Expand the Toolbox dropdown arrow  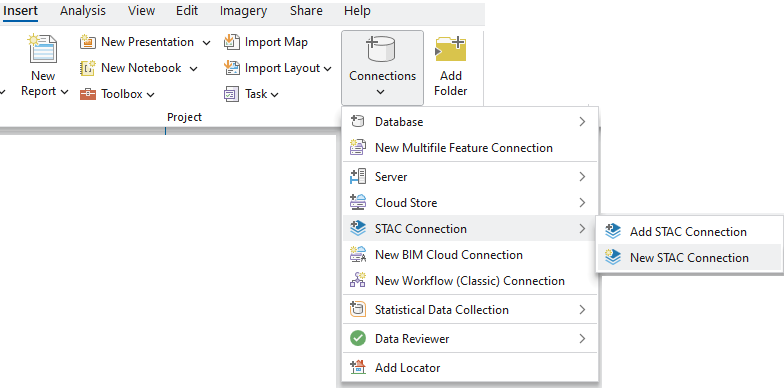150,95
